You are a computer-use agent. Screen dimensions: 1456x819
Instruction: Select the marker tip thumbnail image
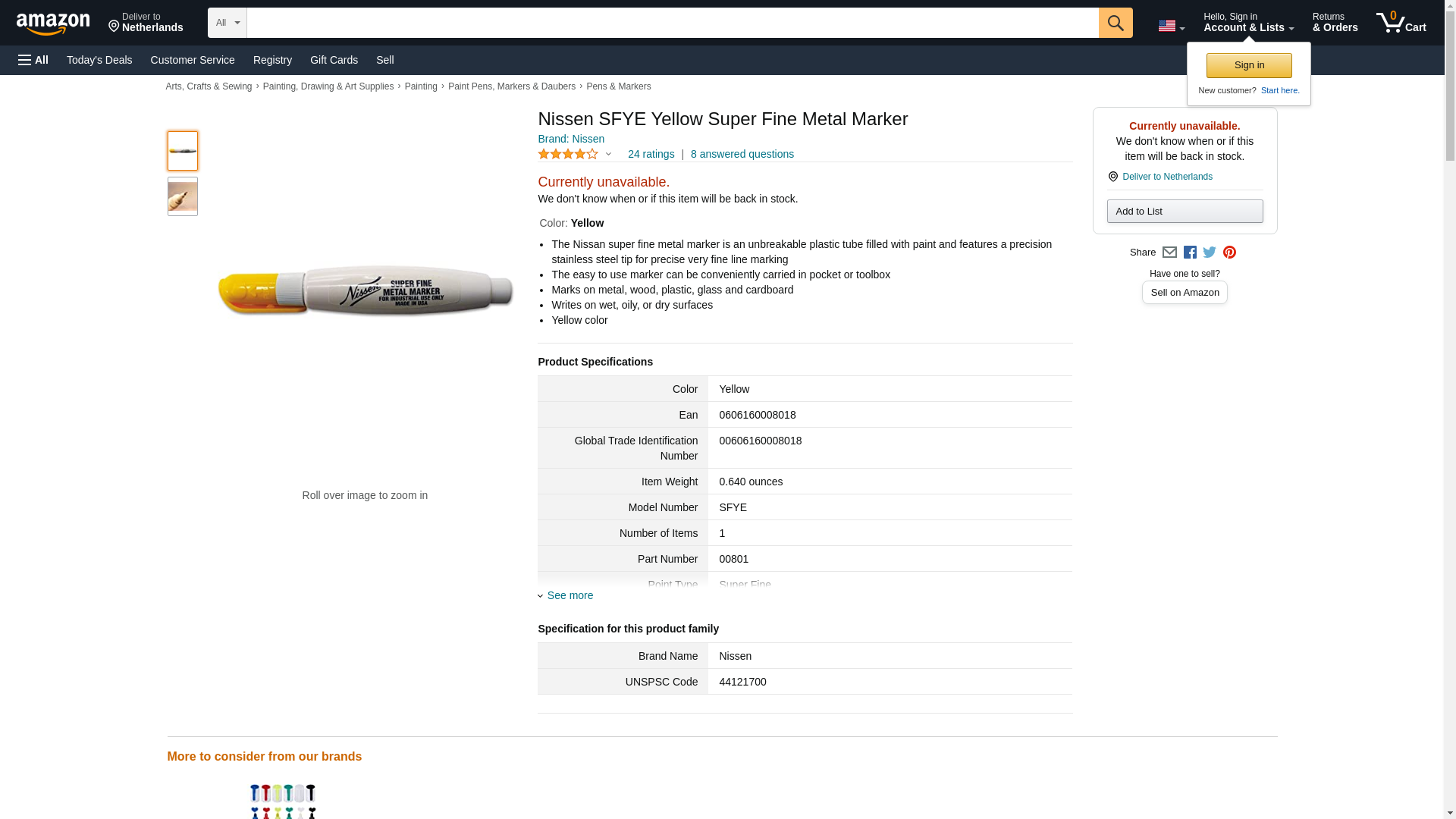point(183,196)
